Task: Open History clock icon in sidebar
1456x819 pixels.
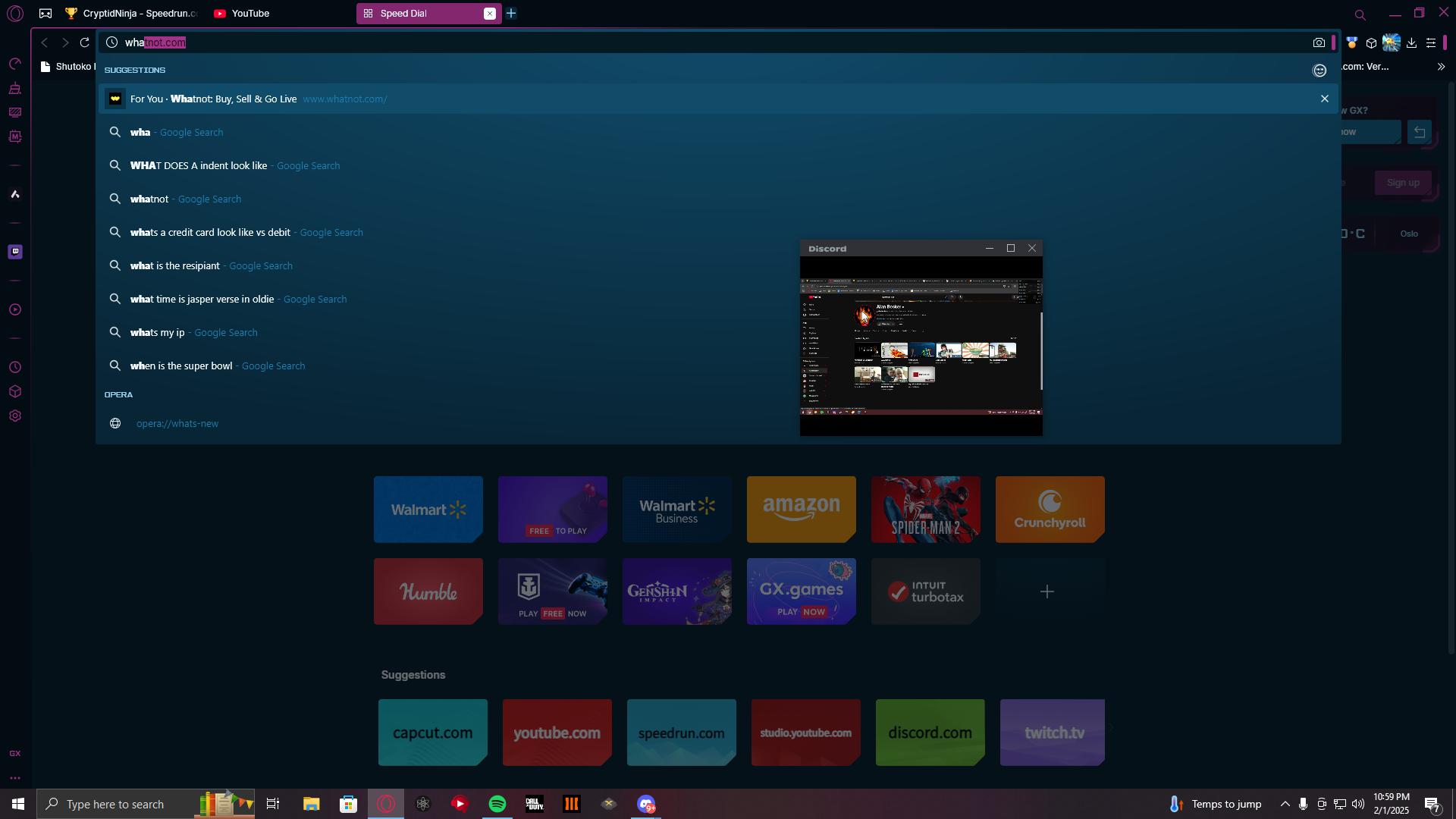Action: pyautogui.click(x=15, y=367)
